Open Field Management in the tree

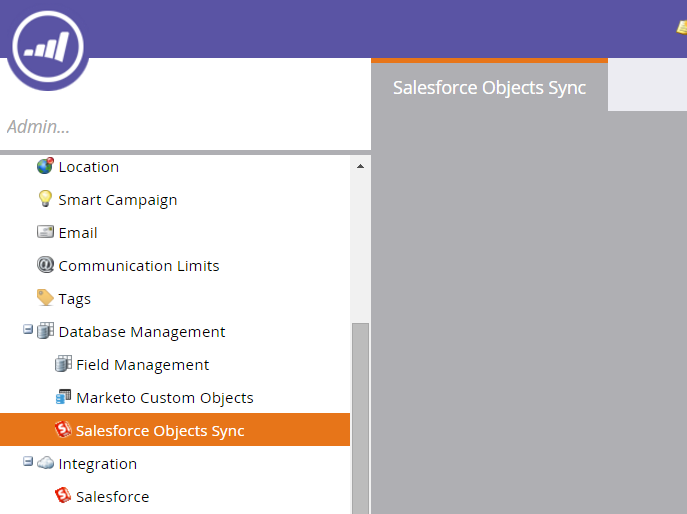142,365
